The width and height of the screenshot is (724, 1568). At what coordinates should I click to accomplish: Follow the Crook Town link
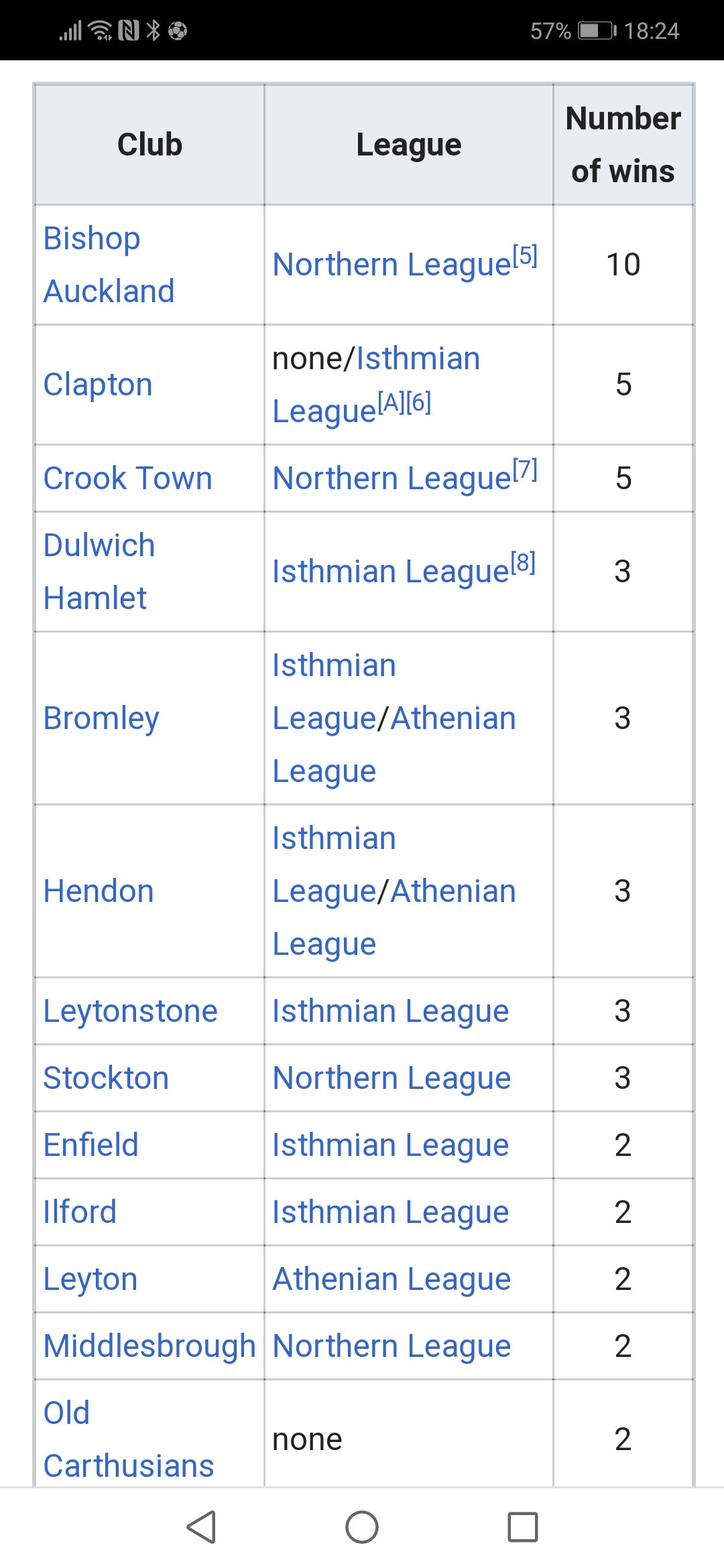tap(127, 478)
